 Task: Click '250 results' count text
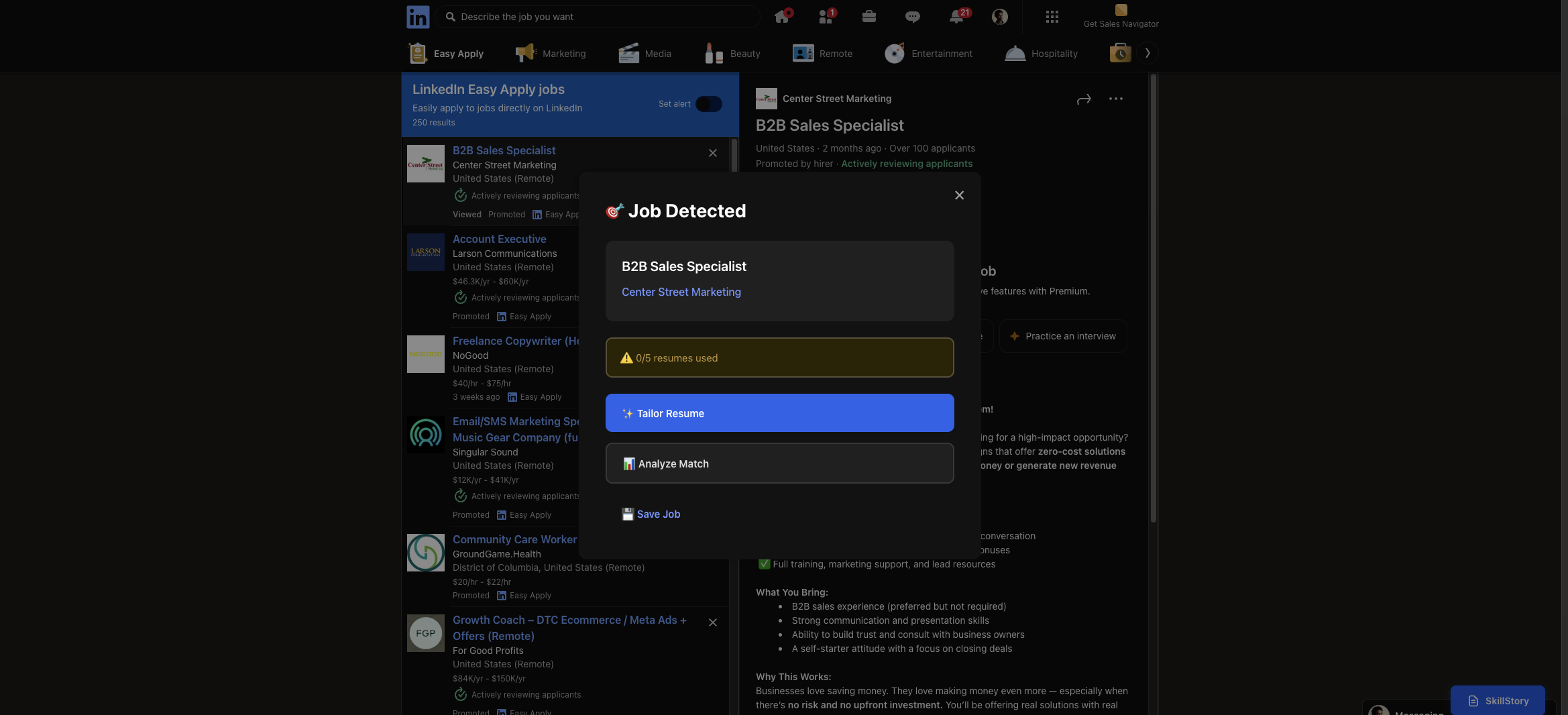(433, 123)
